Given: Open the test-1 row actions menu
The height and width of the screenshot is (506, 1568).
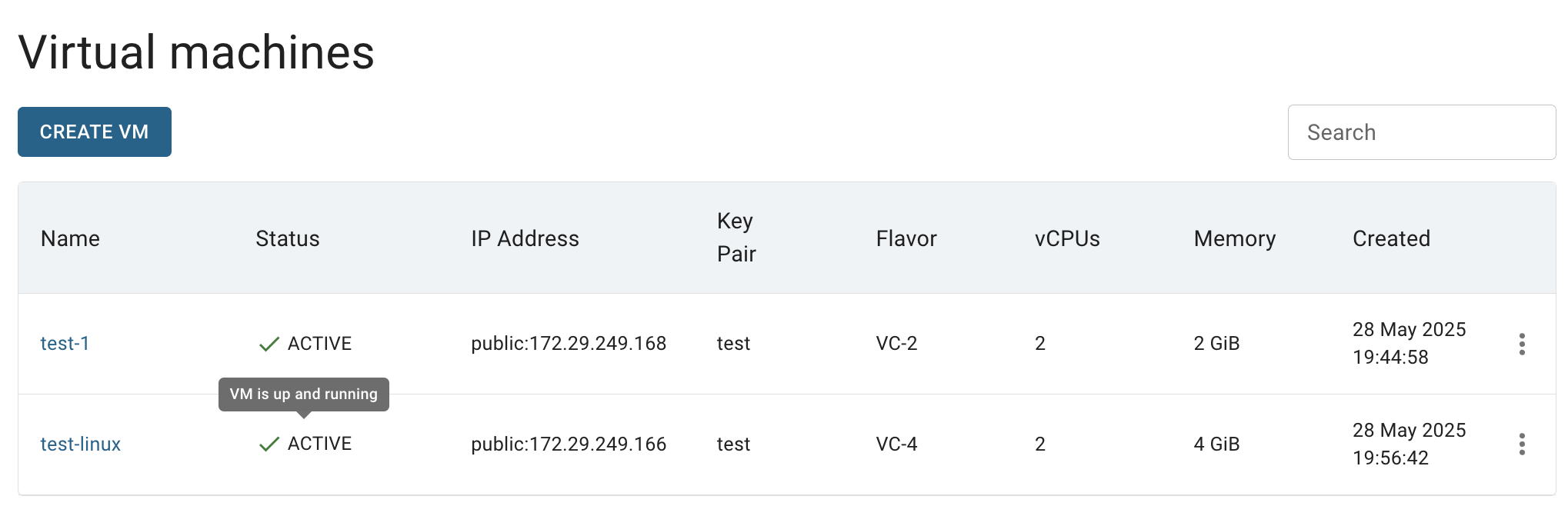Looking at the screenshot, I should pos(1521,344).
